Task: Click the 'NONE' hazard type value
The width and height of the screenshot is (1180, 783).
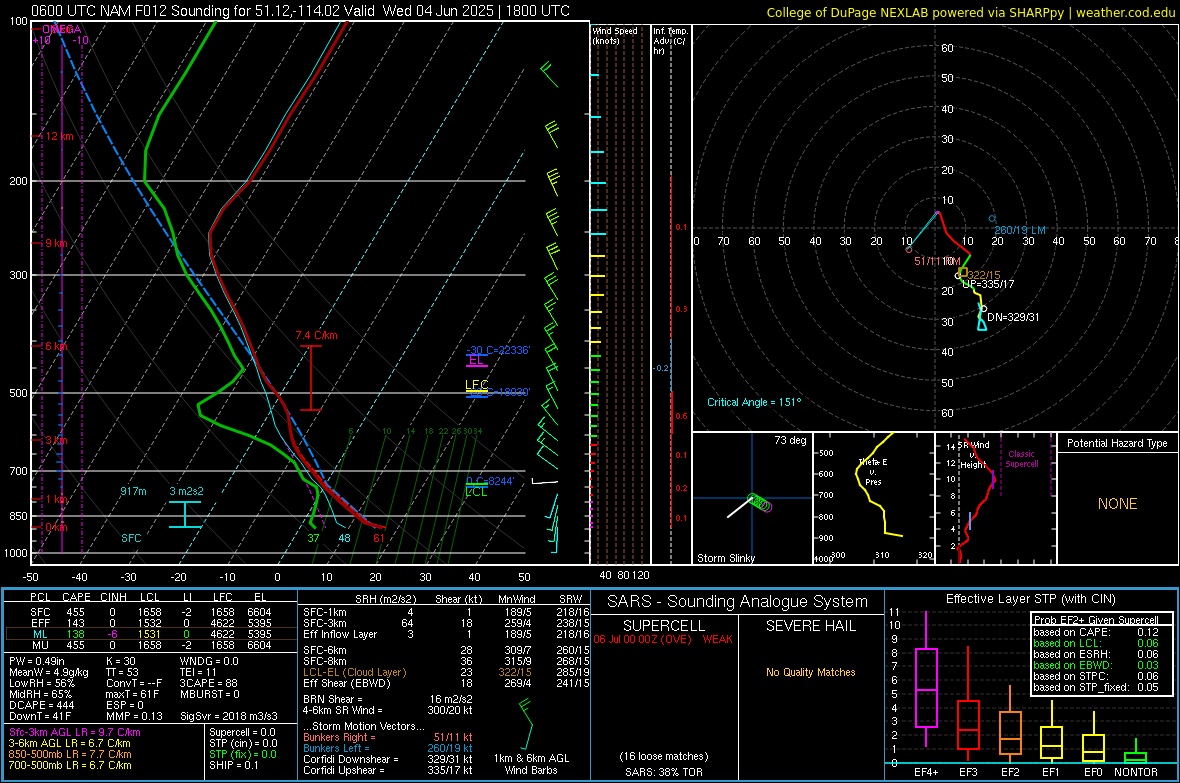Action: [1117, 504]
